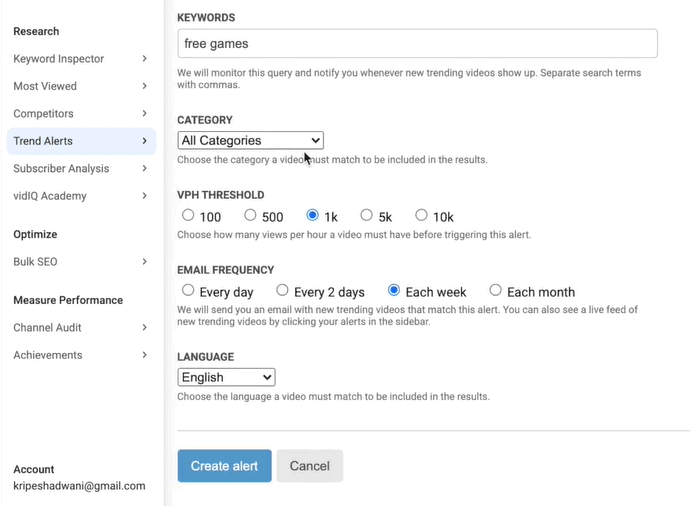The width and height of the screenshot is (690, 506).
Task: Open the All Categories dropdown
Action: point(250,140)
